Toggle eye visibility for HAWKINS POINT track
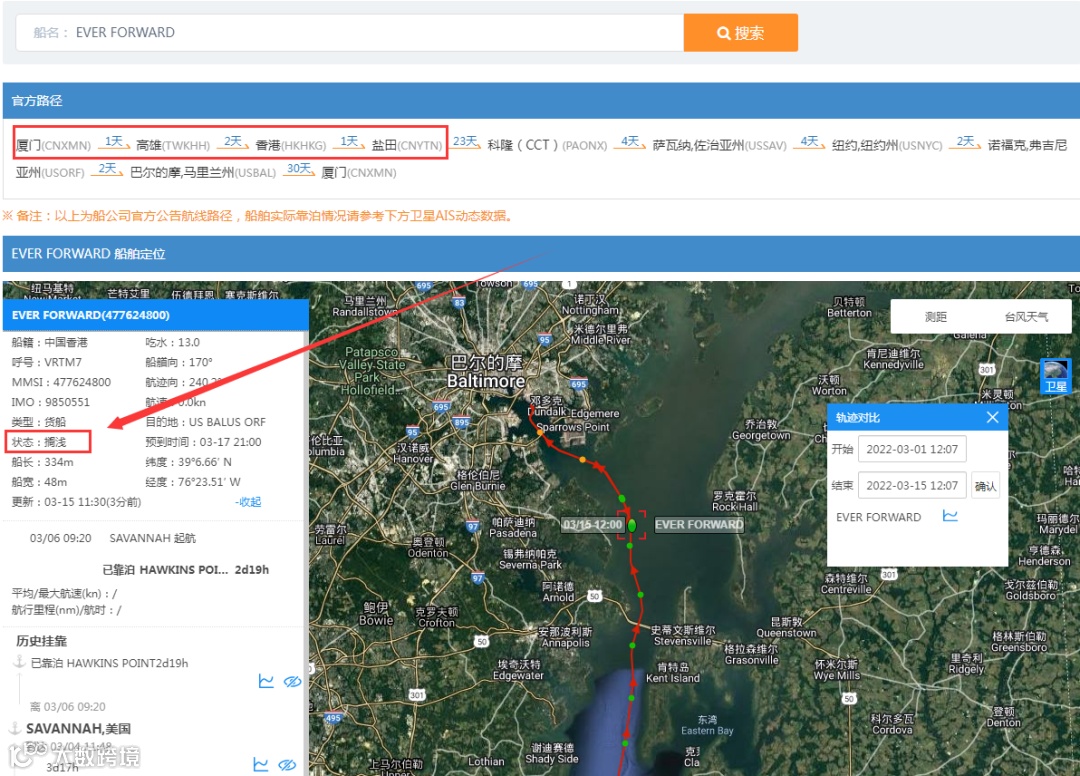 pos(293,681)
